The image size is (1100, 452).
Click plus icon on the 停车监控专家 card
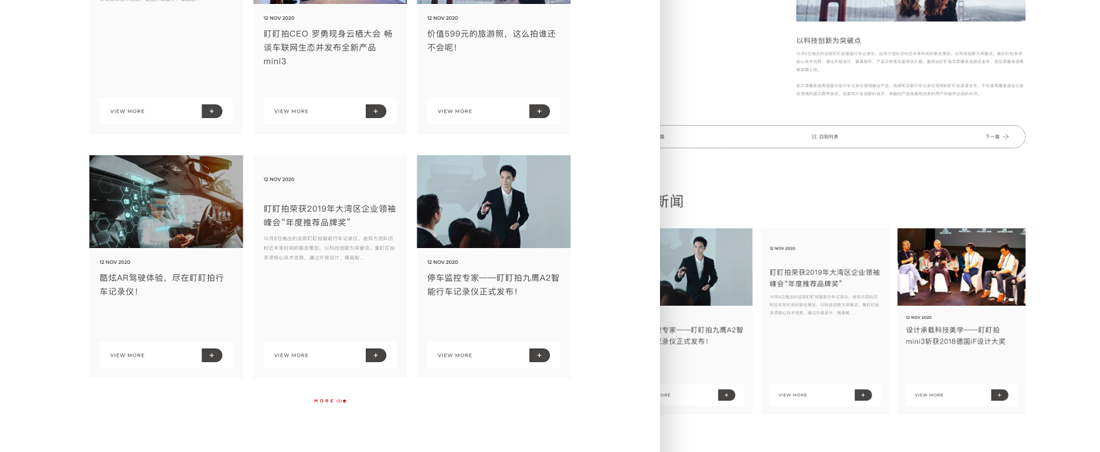pos(539,355)
